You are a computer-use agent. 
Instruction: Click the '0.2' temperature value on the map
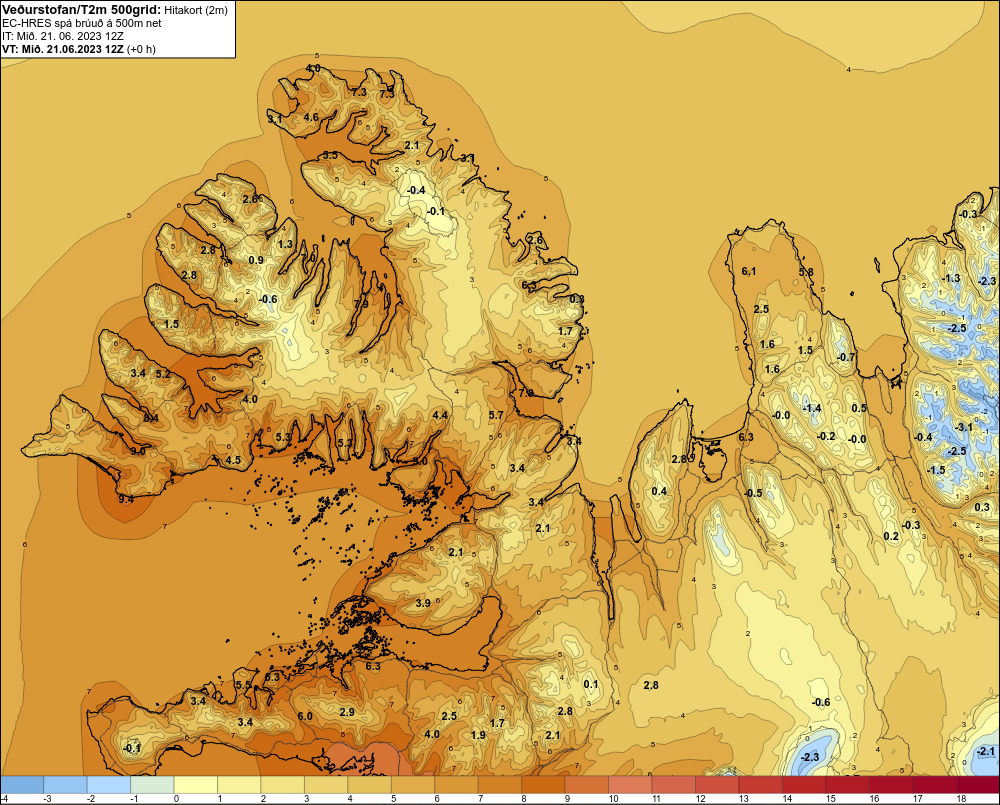891,536
